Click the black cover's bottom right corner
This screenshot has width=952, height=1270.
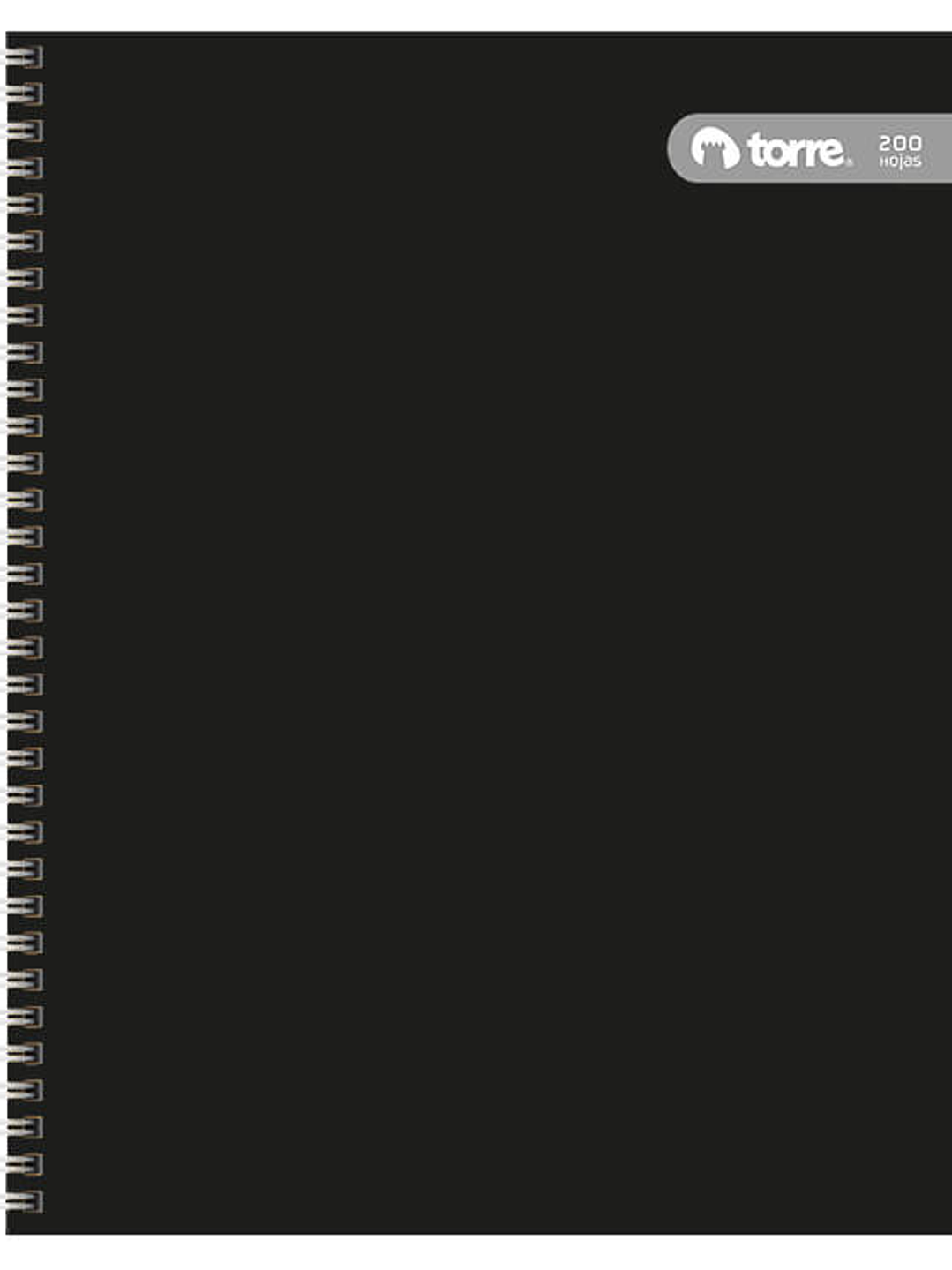pyautogui.click(x=946, y=1229)
